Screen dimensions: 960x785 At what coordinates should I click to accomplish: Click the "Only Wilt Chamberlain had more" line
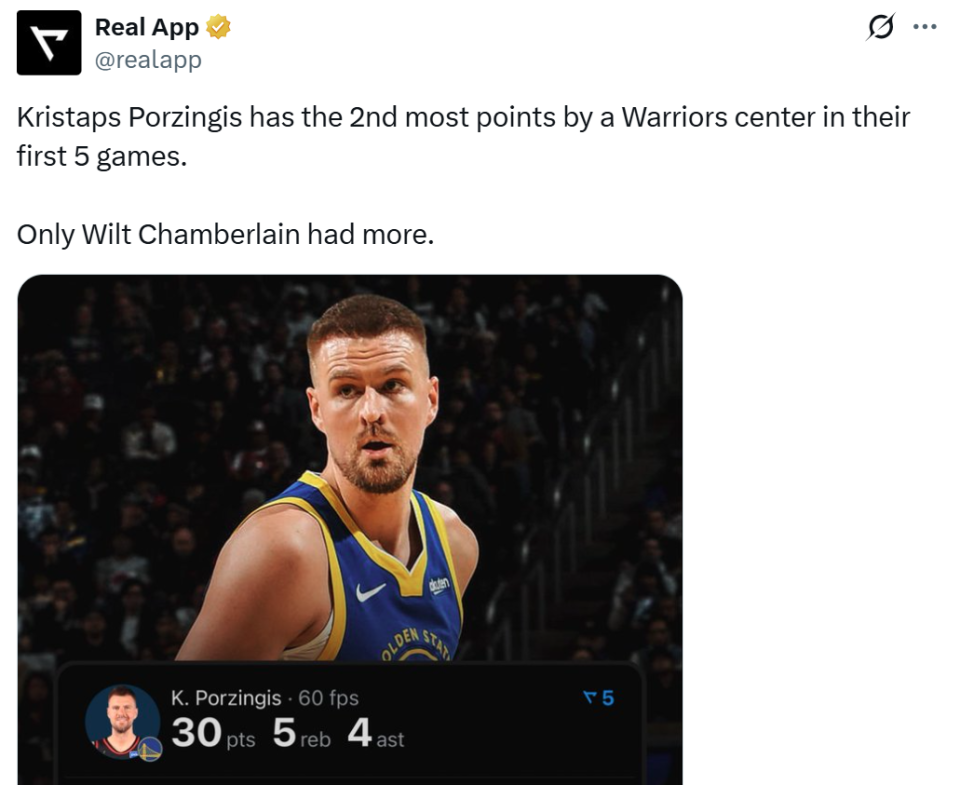[x=225, y=234]
